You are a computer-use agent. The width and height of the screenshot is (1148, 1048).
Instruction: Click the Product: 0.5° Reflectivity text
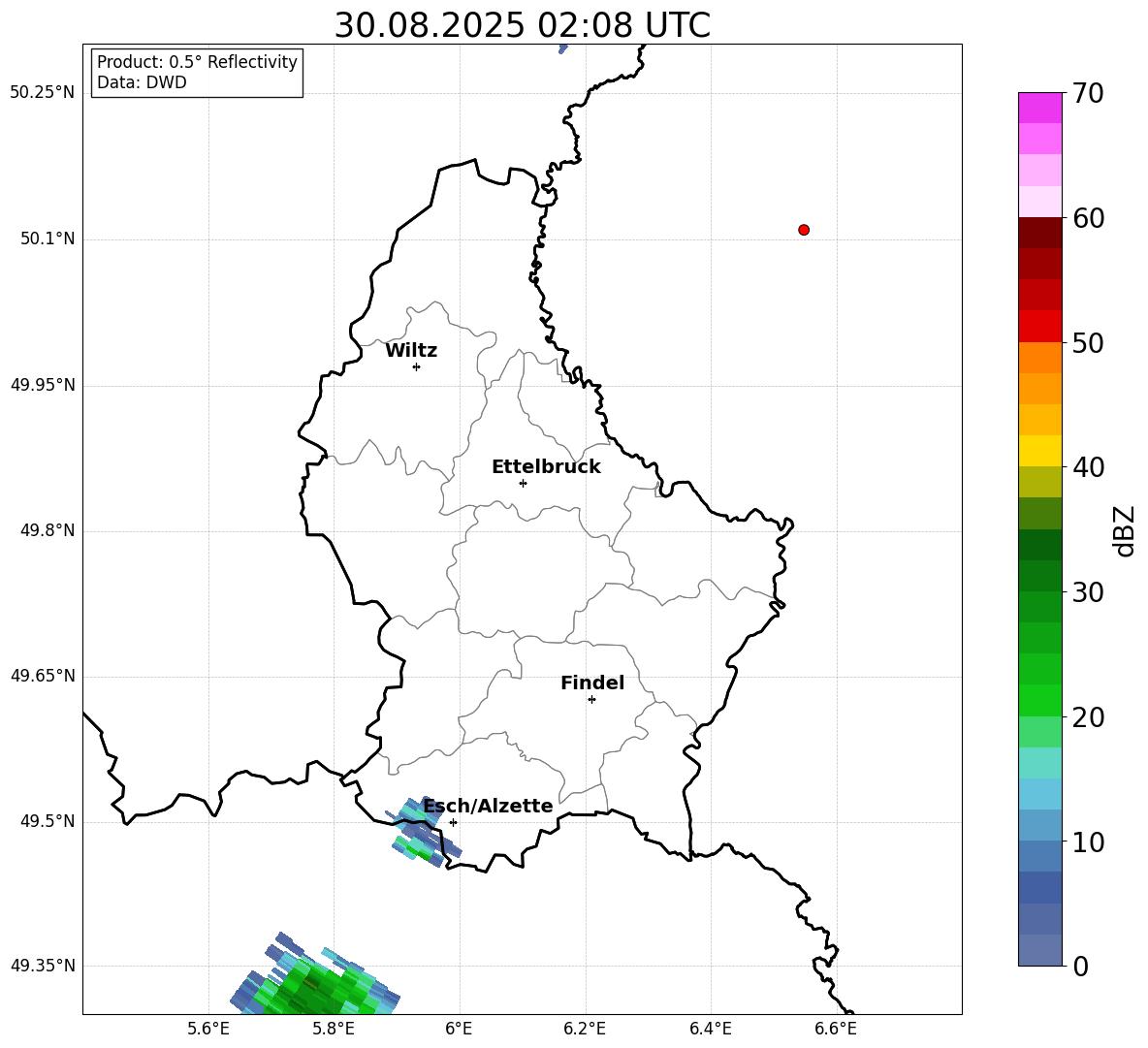click(x=197, y=61)
